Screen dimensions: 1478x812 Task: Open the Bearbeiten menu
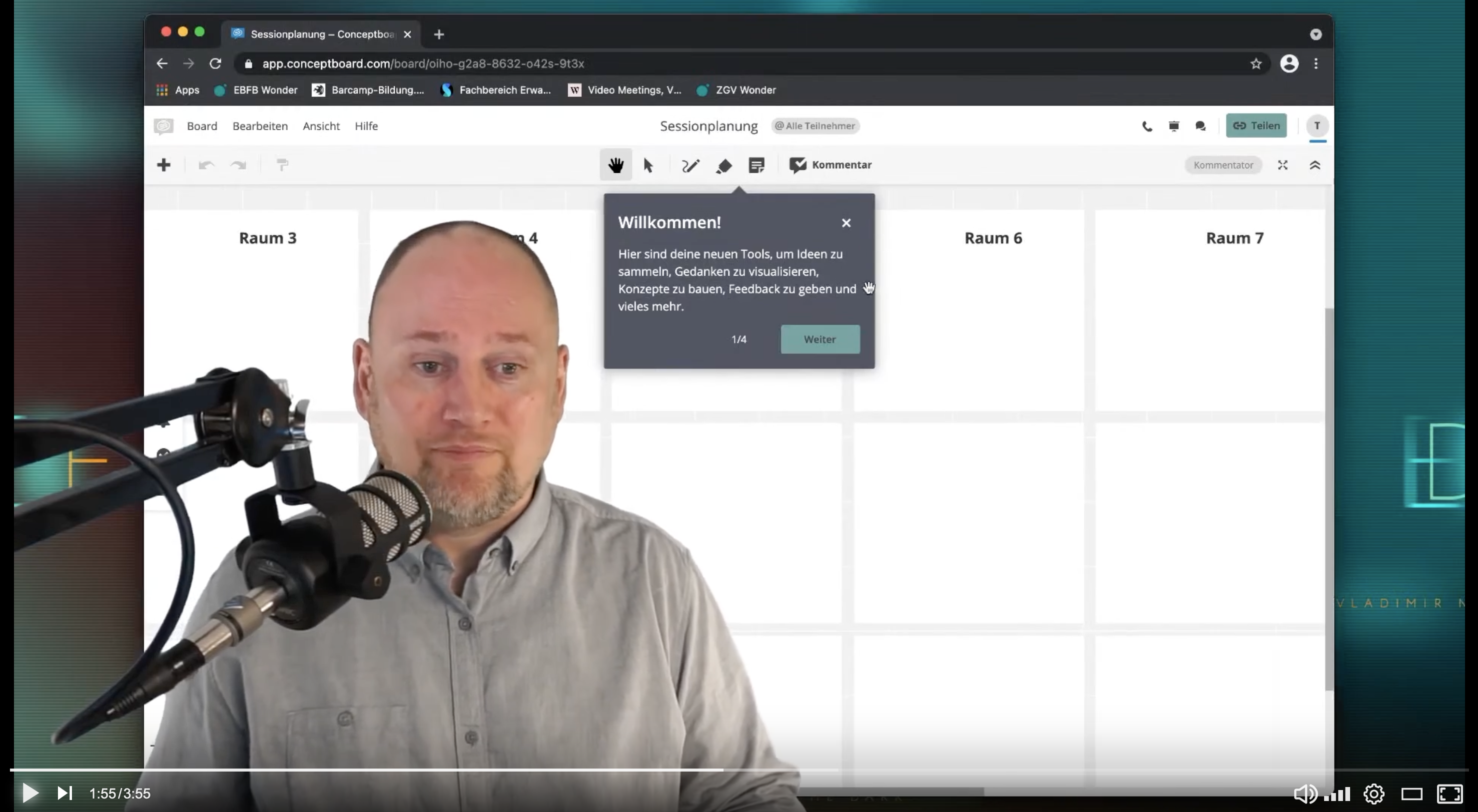[x=260, y=126]
